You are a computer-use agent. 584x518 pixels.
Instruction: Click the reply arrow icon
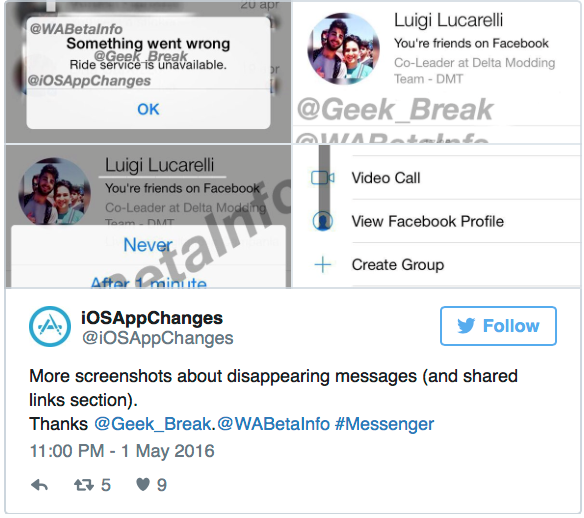[39, 485]
